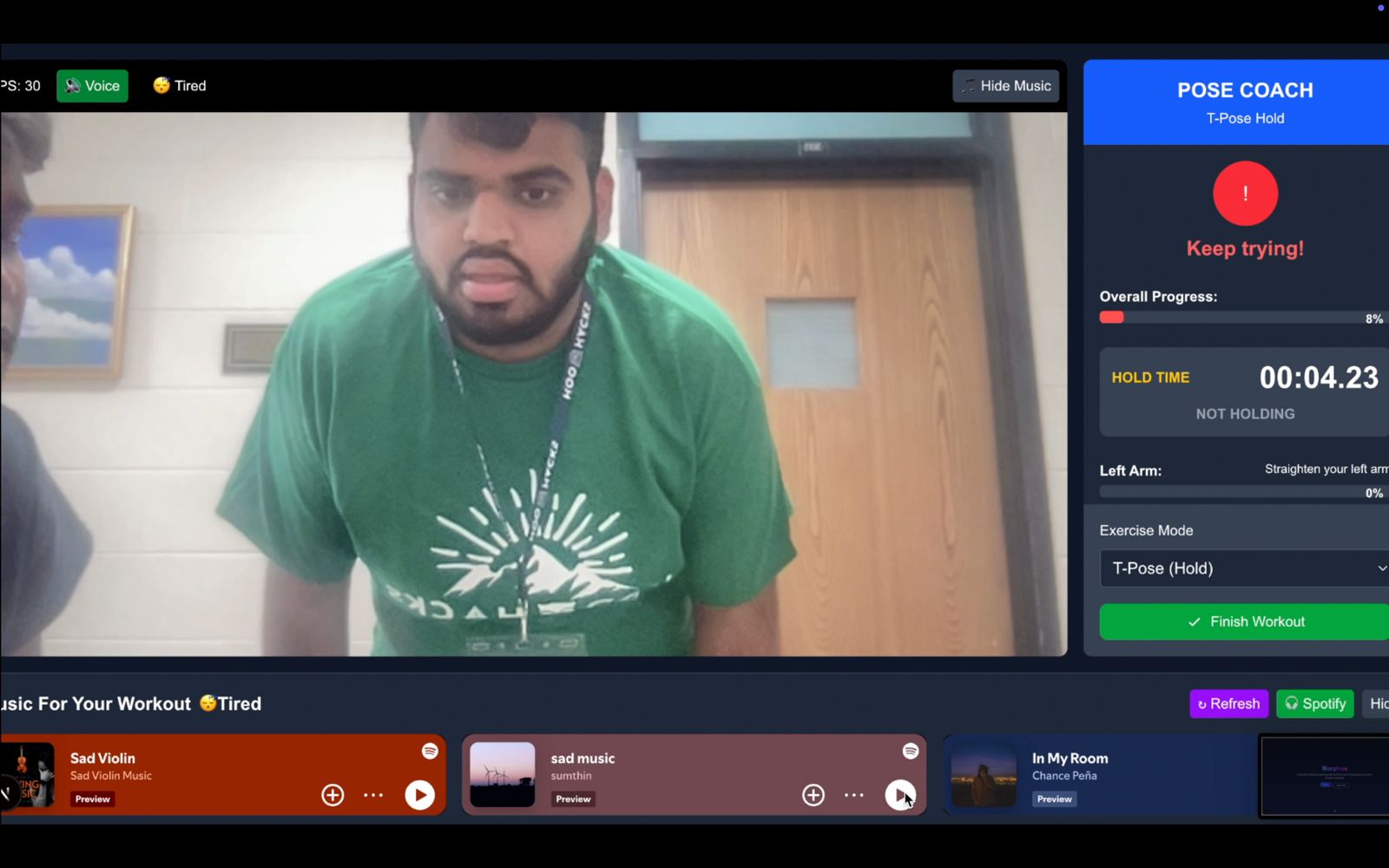This screenshot has width=1389, height=868.
Task: Open the Exercise Mode dropdown T-Pose (Hold)
Action: coord(1247,569)
